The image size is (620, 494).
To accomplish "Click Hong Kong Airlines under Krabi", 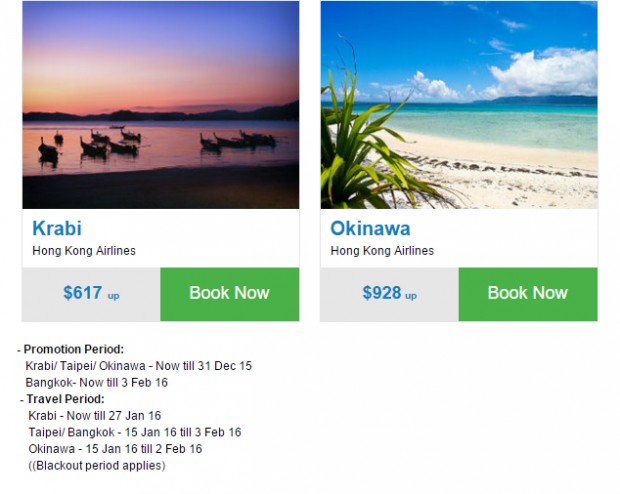I will coord(84,251).
